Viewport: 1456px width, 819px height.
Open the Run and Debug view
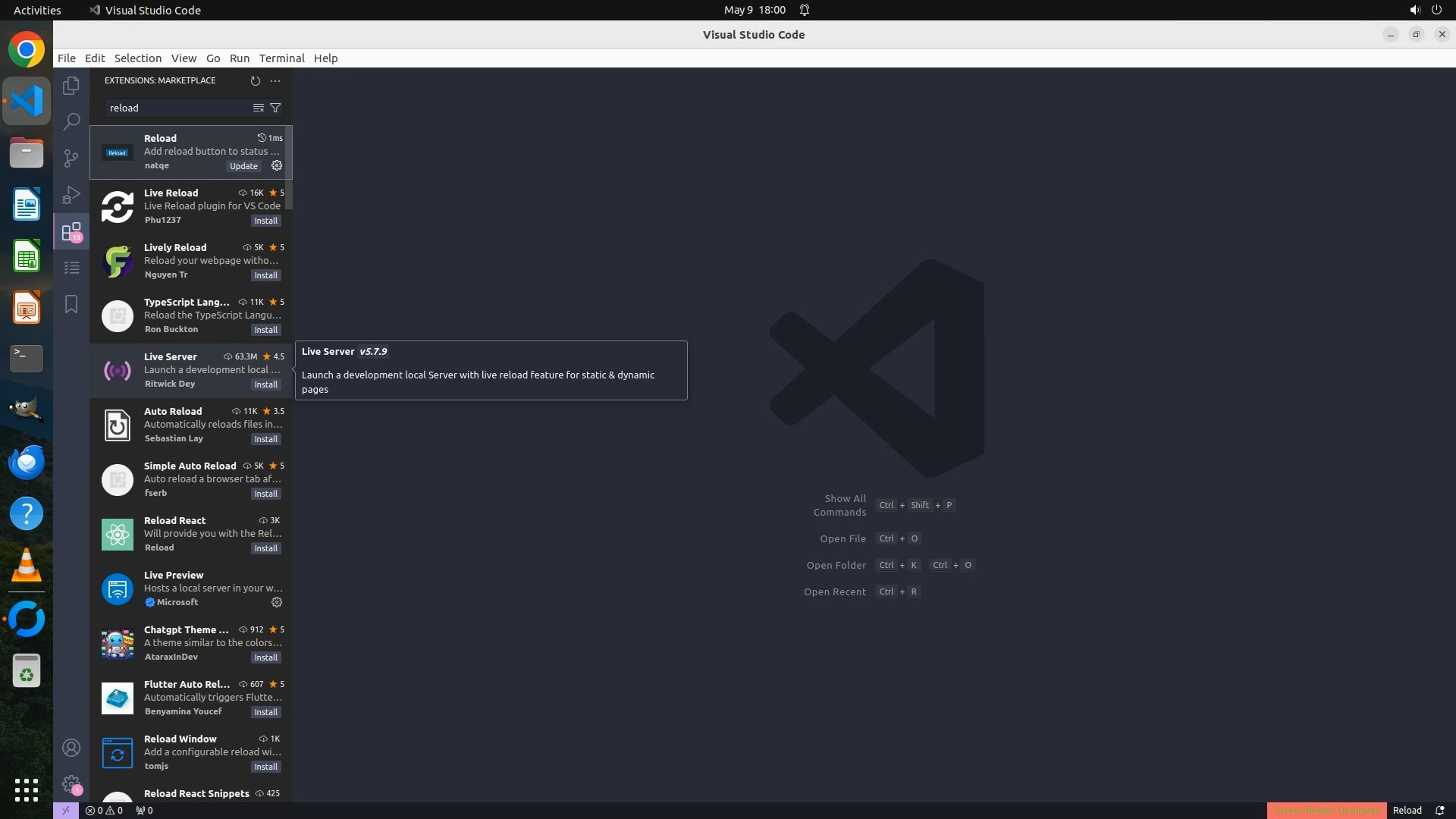click(71, 195)
